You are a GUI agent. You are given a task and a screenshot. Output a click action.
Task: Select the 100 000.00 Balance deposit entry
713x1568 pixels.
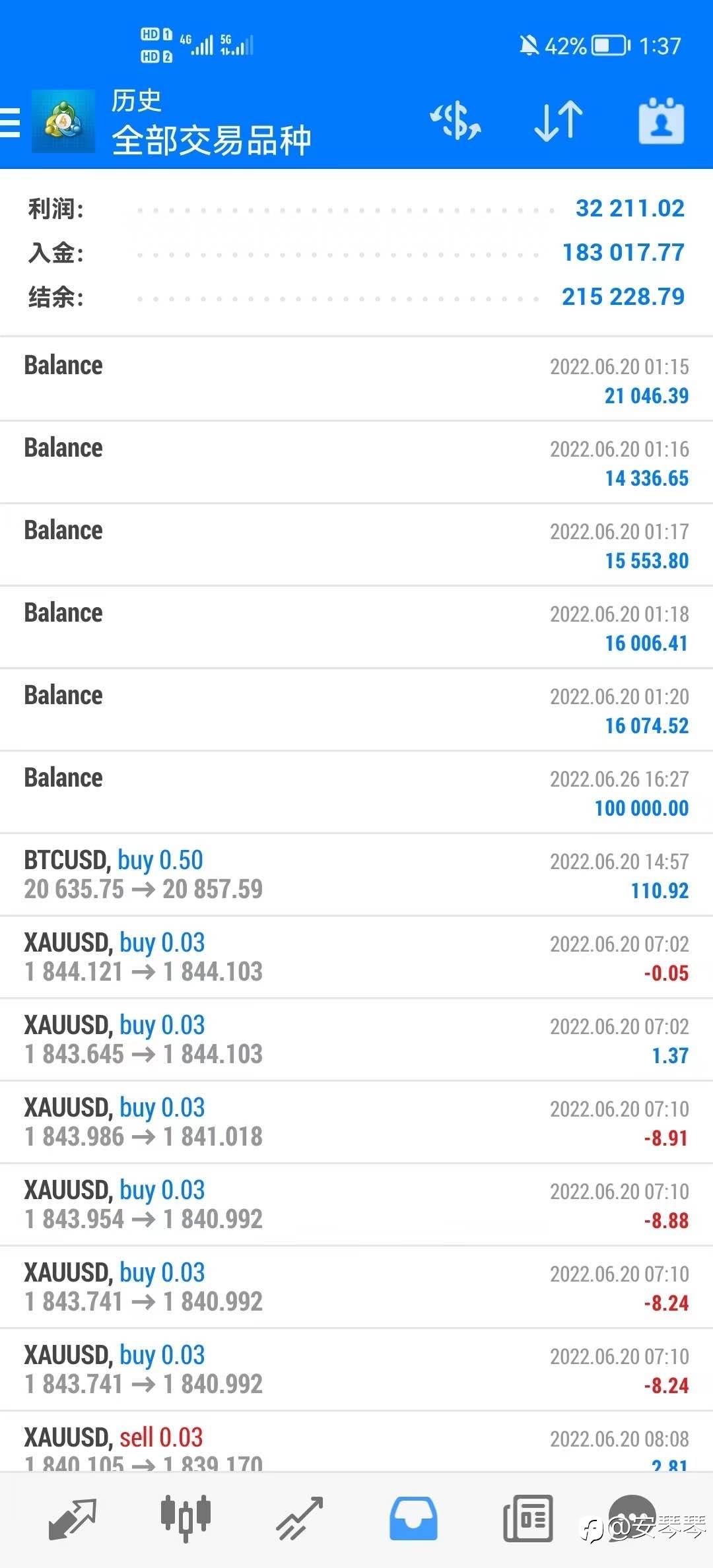[x=356, y=792]
